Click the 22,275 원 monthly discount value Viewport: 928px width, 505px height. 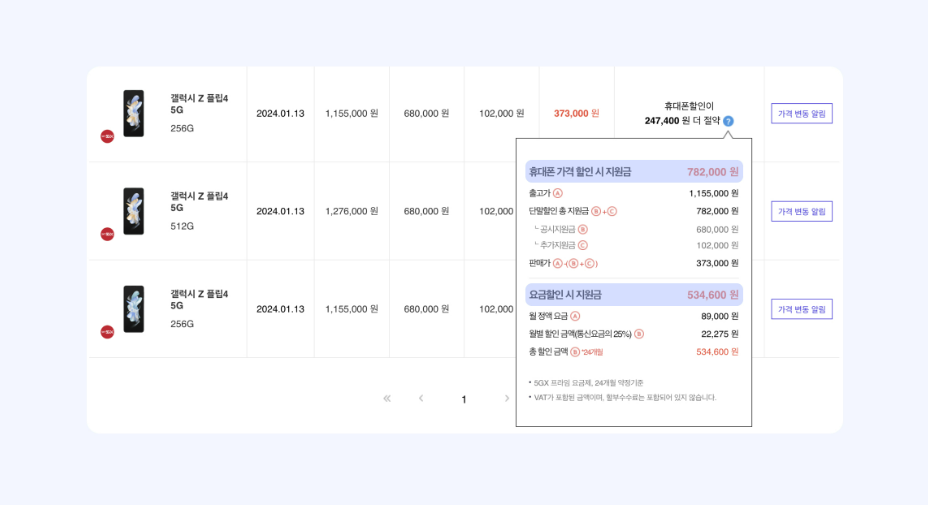point(720,334)
